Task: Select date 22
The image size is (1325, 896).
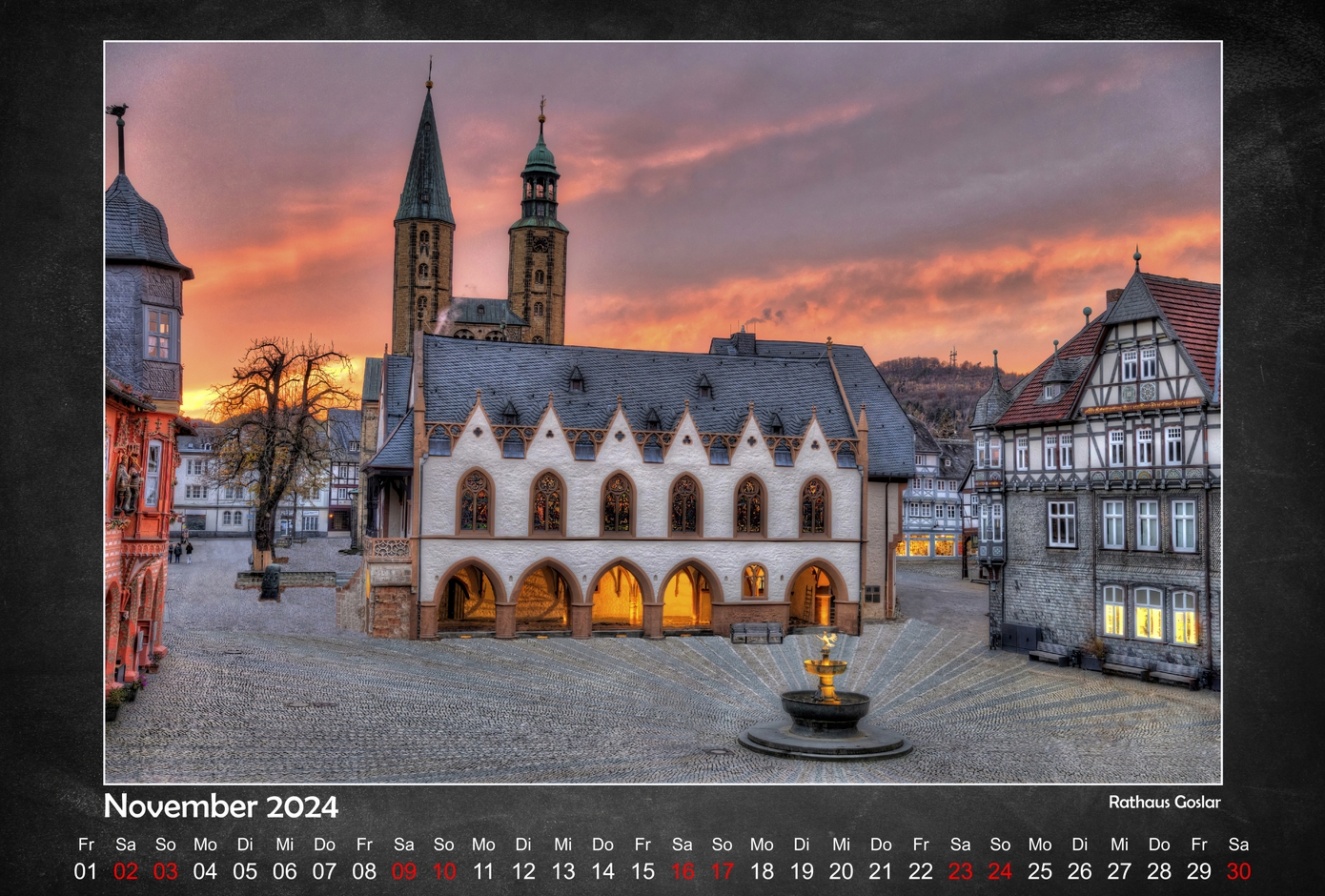Action: coord(921,871)
